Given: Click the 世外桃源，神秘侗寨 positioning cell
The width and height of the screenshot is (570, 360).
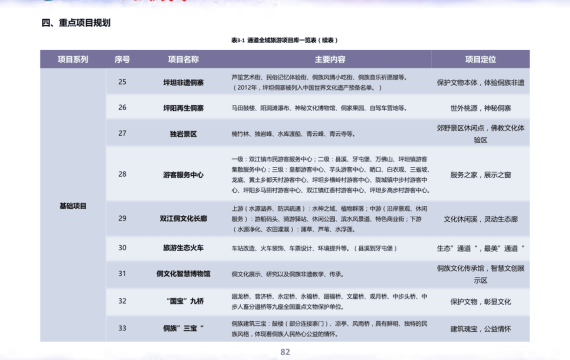Looking at the screenshot, I should pyautogui.click(x=480, y=108).
